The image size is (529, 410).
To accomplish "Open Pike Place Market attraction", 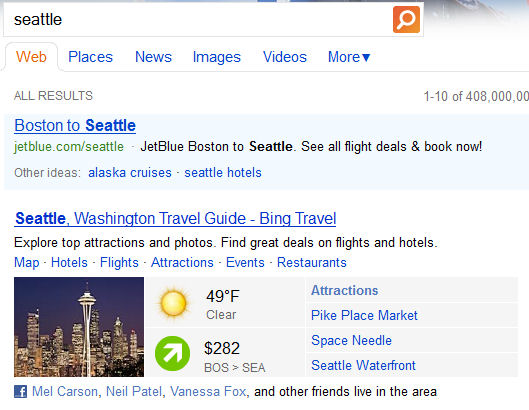I will click(364, 316).
